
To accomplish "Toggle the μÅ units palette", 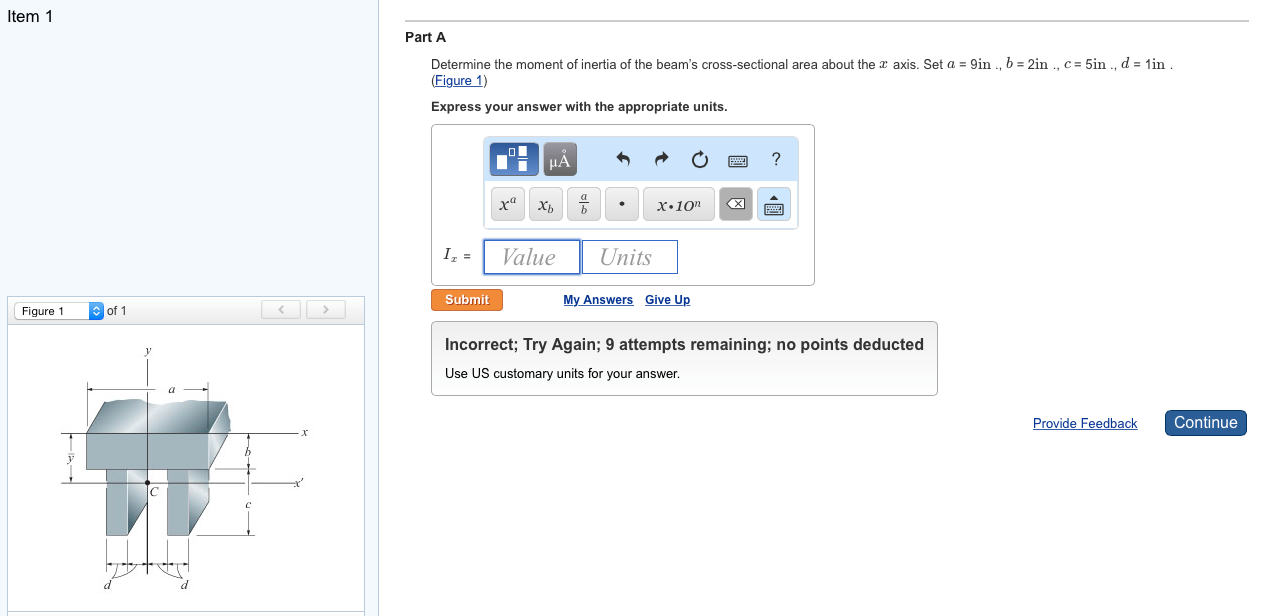I will pos(559,158).
